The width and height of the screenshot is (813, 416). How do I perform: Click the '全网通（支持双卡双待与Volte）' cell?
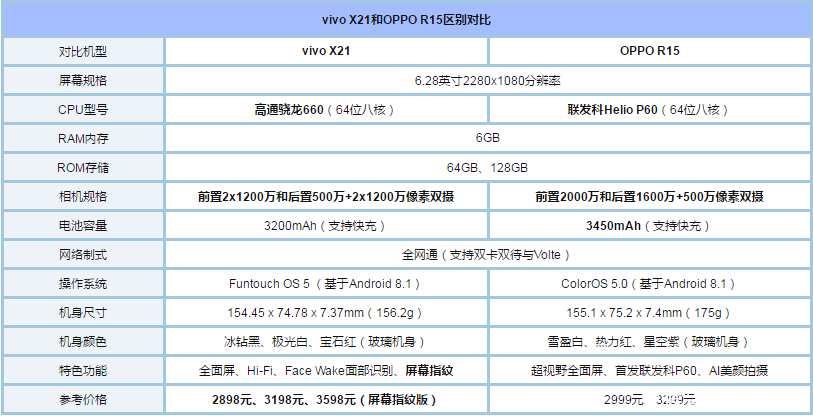[488, 255]
